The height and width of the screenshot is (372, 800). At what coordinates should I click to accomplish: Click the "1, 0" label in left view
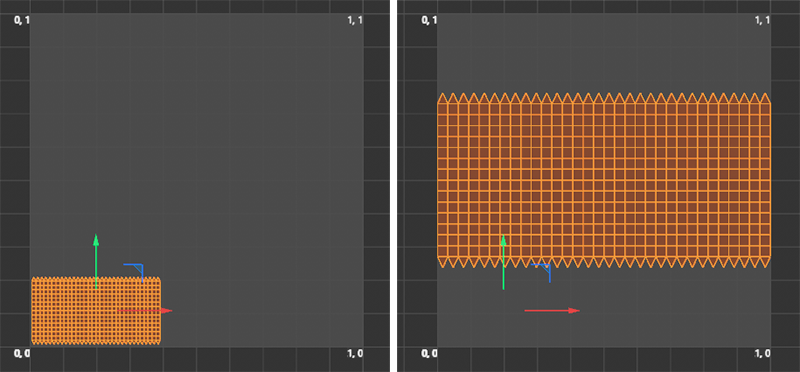pyautogui.click(x=355, y=353)
